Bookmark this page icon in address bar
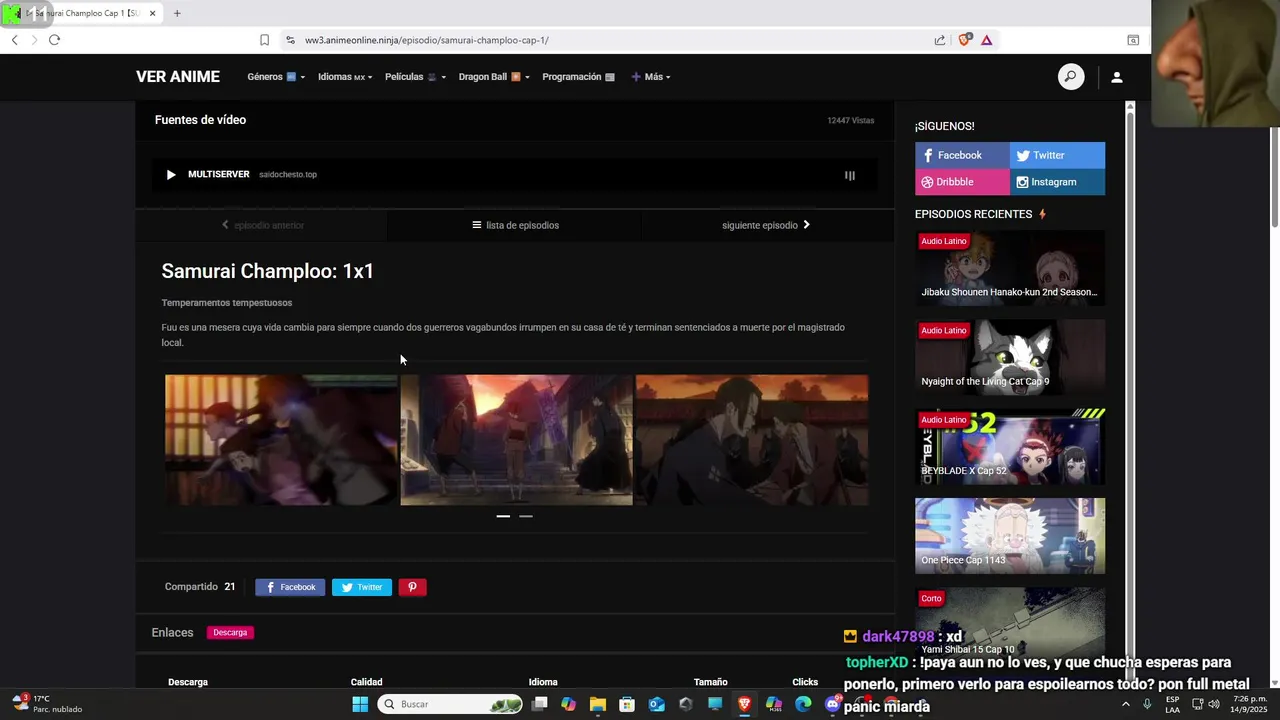 click(x=264, y=40)
